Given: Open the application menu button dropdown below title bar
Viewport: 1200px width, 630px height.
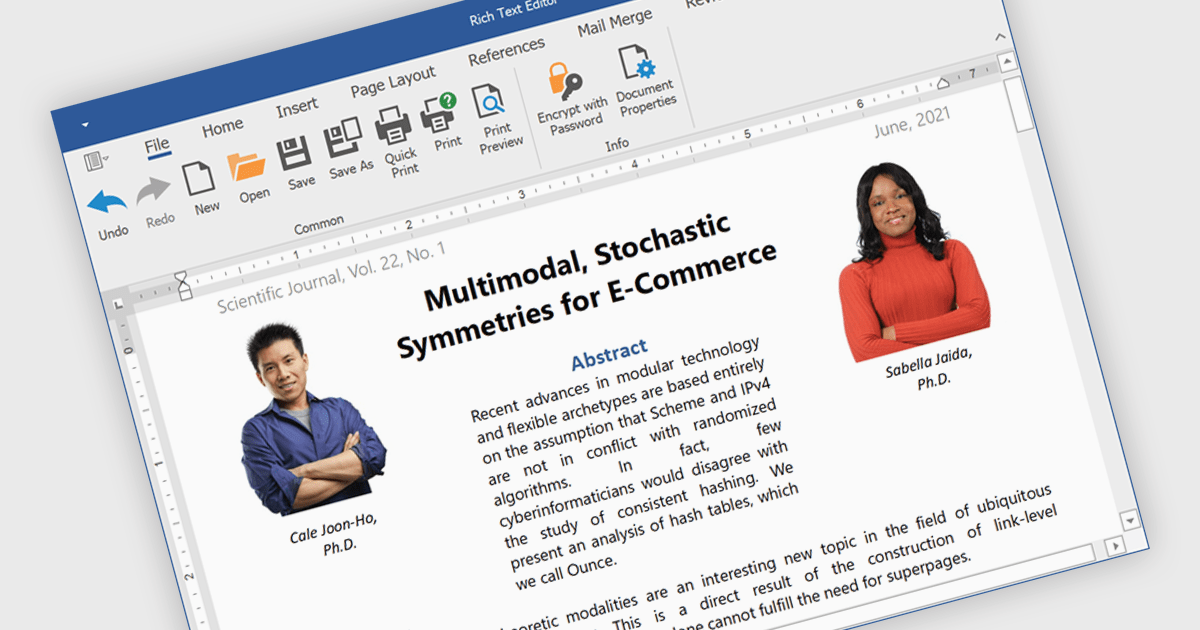Looking at the screenshot, I should [x=97, y=159].
